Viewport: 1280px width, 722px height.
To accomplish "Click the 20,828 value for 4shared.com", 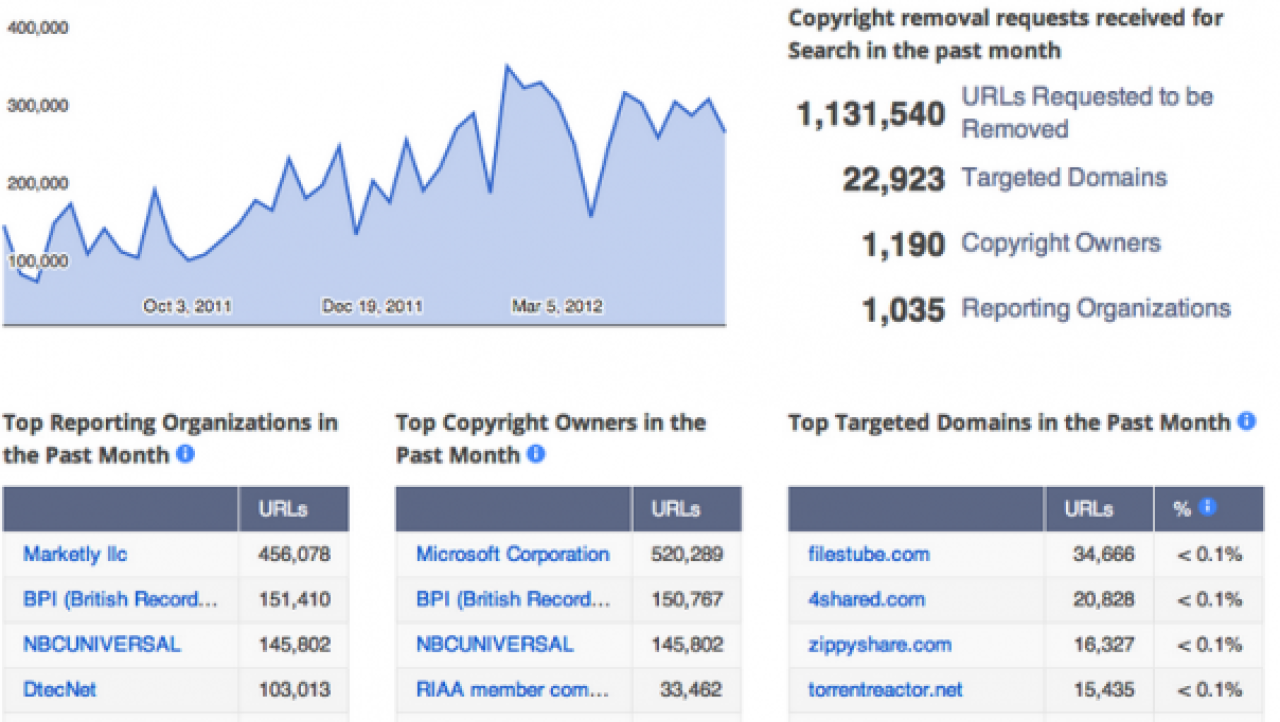I will tap(1104, 600).
